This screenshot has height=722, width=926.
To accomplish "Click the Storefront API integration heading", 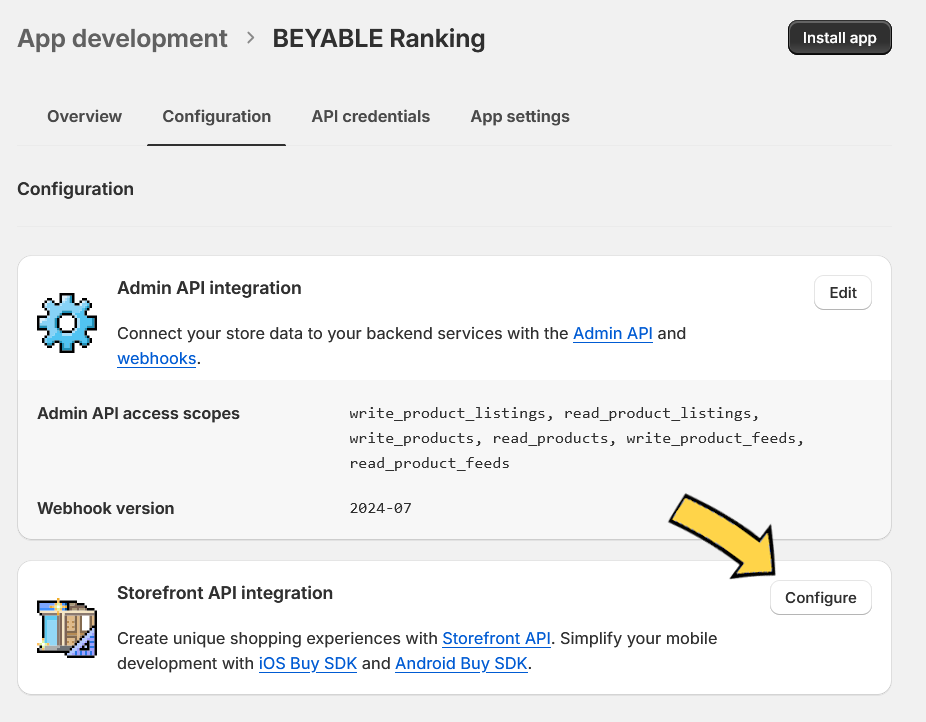I will (225, 593).
